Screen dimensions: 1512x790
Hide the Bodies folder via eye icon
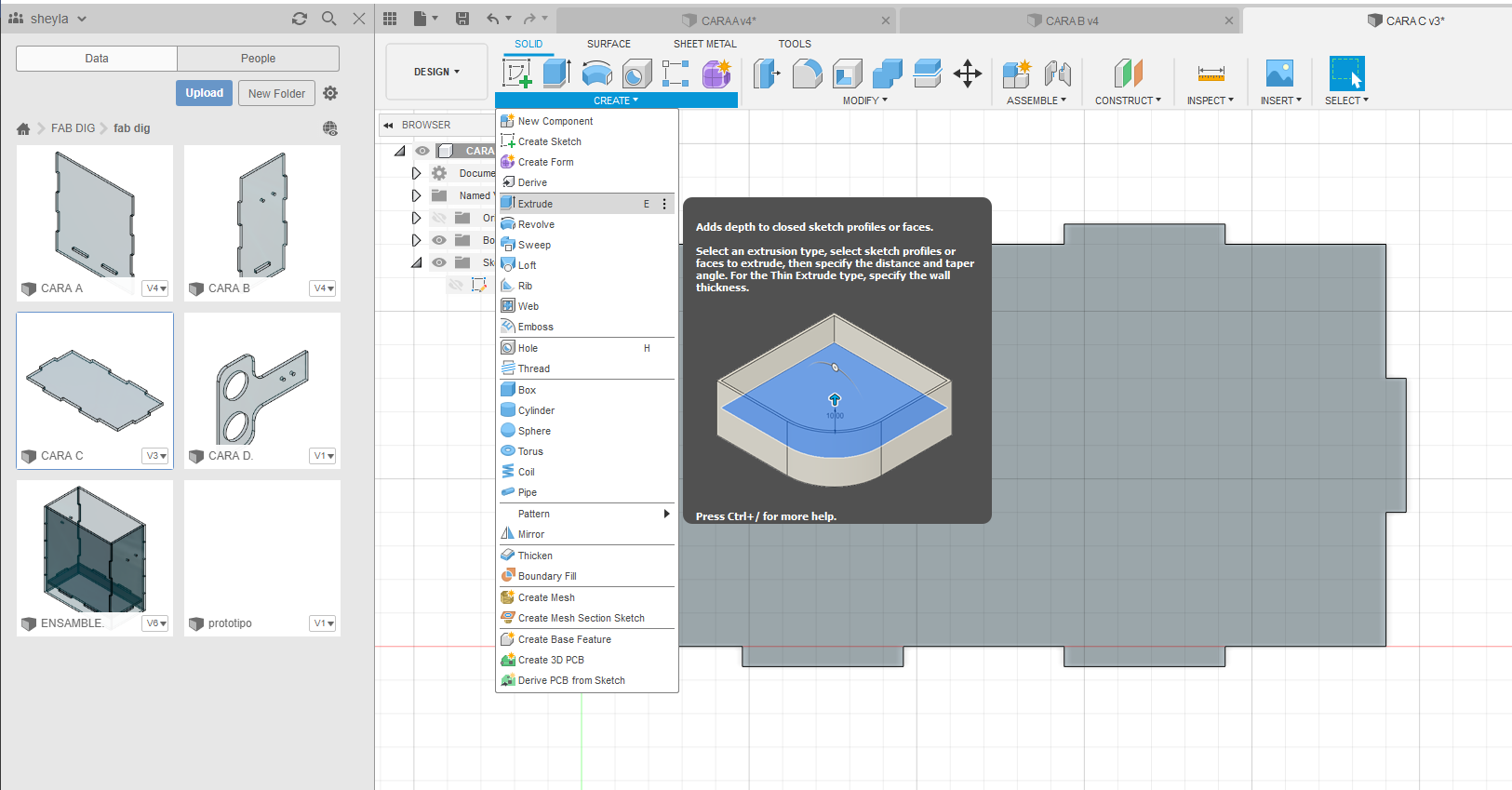tap(439, 240)
